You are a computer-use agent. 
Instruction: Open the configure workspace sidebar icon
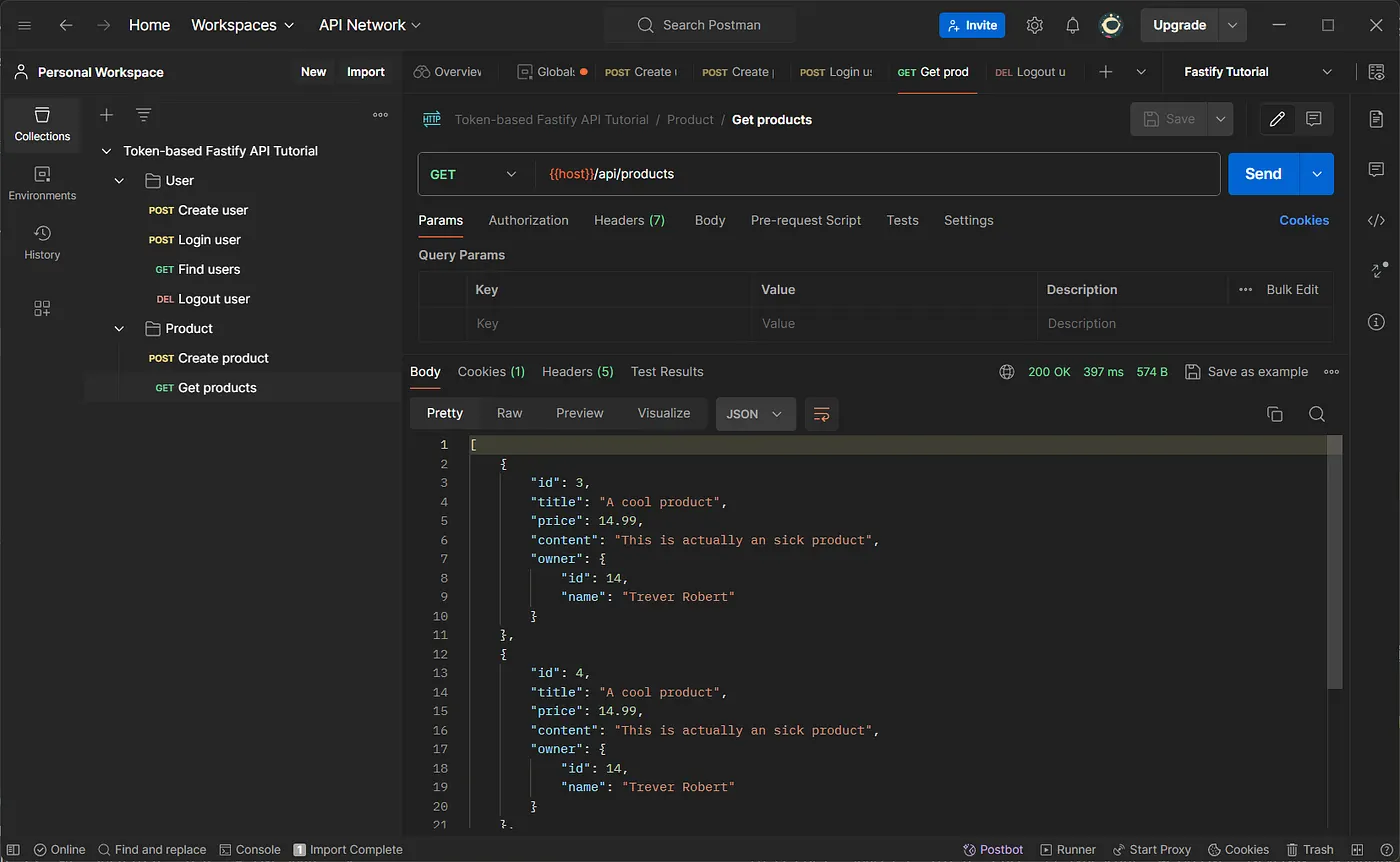pyautogui.click(x=42, y=308)
